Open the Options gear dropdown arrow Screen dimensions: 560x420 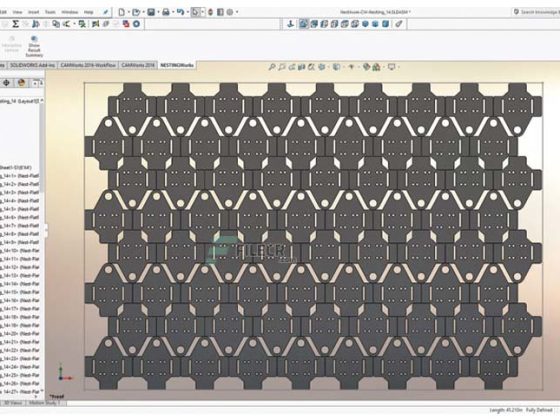[237, 12]
